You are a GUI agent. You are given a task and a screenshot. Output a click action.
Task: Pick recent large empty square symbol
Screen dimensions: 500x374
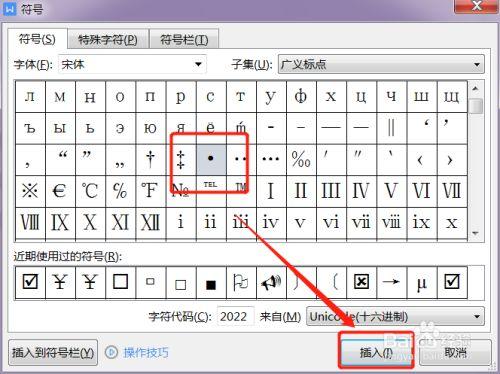[120, 282]
